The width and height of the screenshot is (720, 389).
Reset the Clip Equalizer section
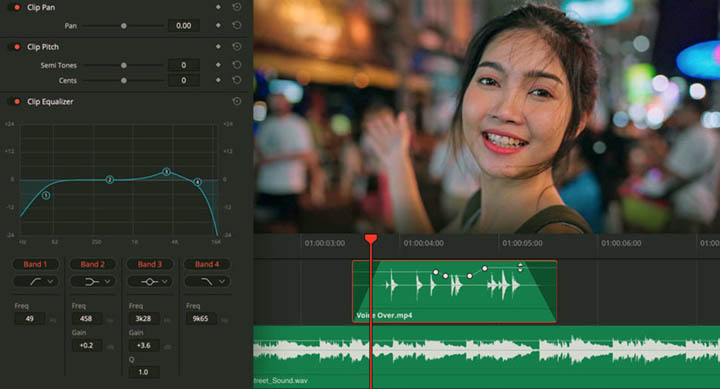[x=236, y=101]
